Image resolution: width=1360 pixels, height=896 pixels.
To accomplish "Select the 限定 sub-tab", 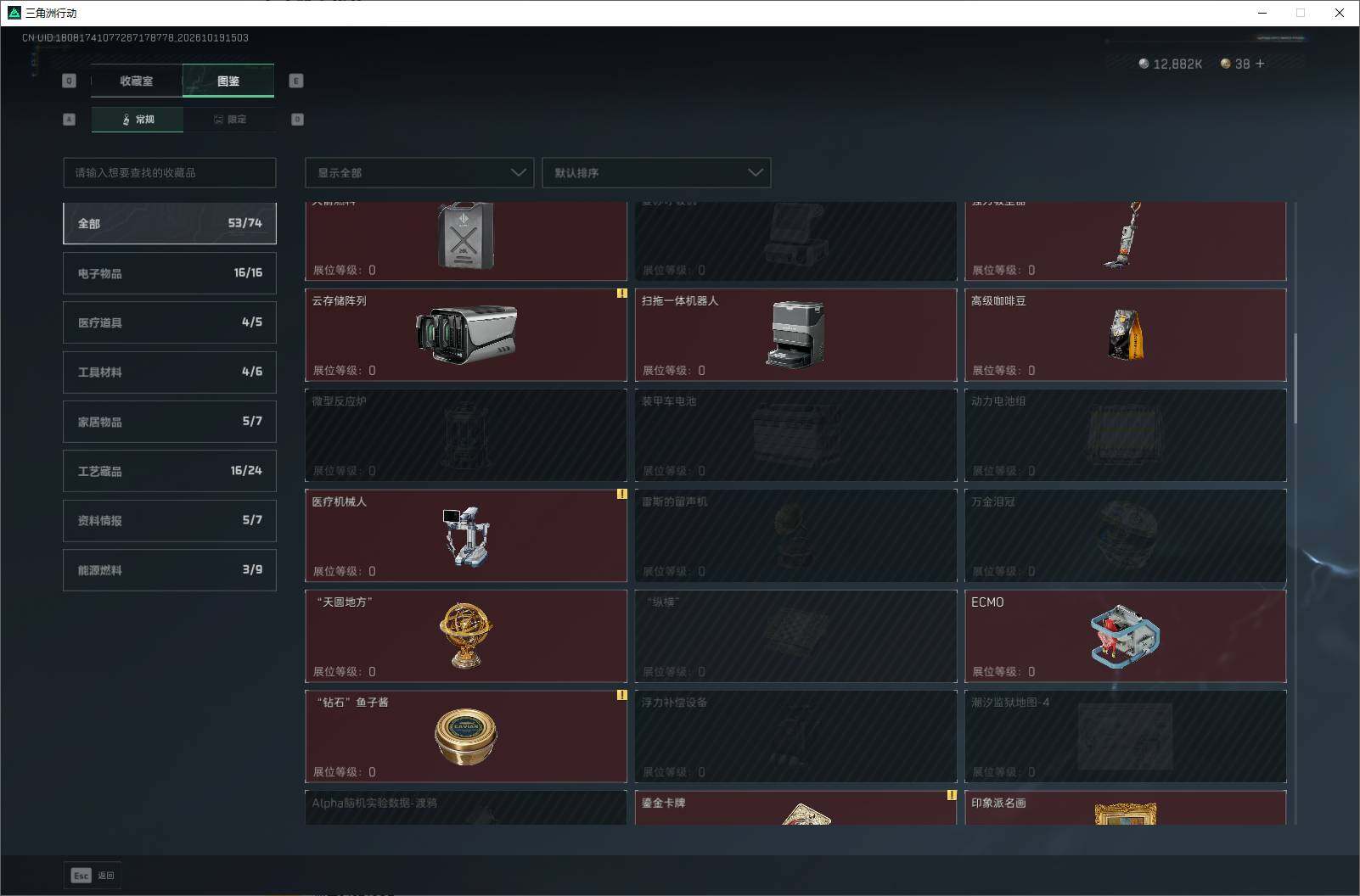I will (x=229, y=120).
